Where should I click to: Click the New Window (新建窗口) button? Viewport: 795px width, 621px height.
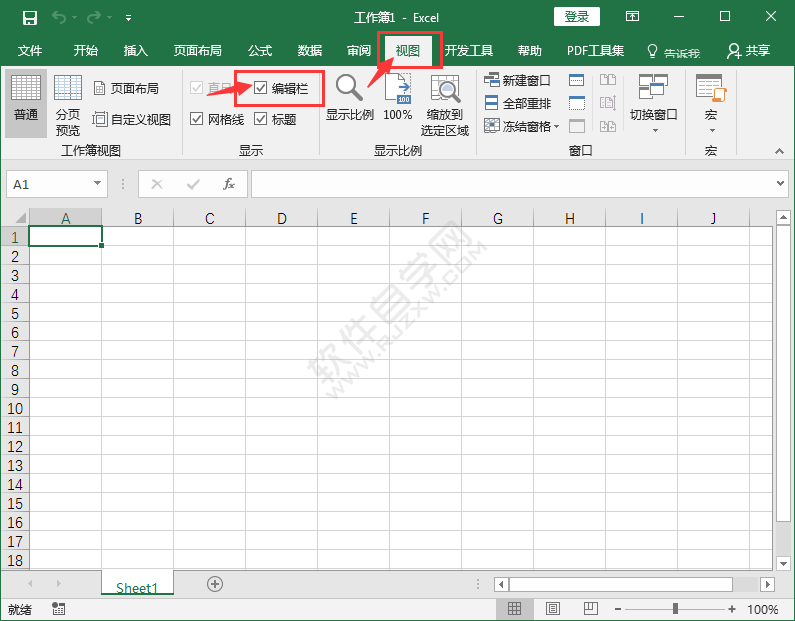(517, 80)
